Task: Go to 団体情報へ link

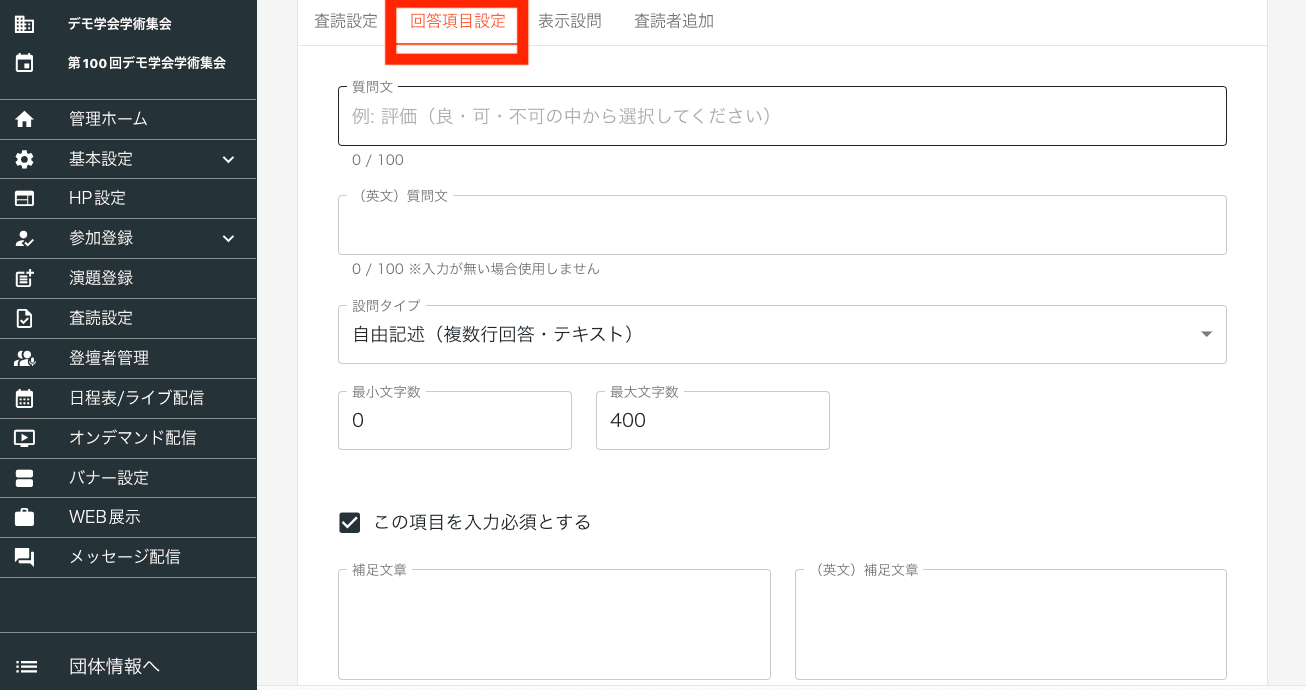Action: (x=114, y=666)
